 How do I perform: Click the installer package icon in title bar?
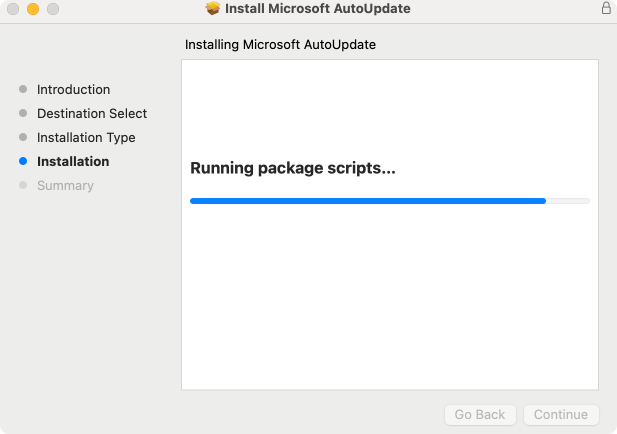(x=213, y=8)
